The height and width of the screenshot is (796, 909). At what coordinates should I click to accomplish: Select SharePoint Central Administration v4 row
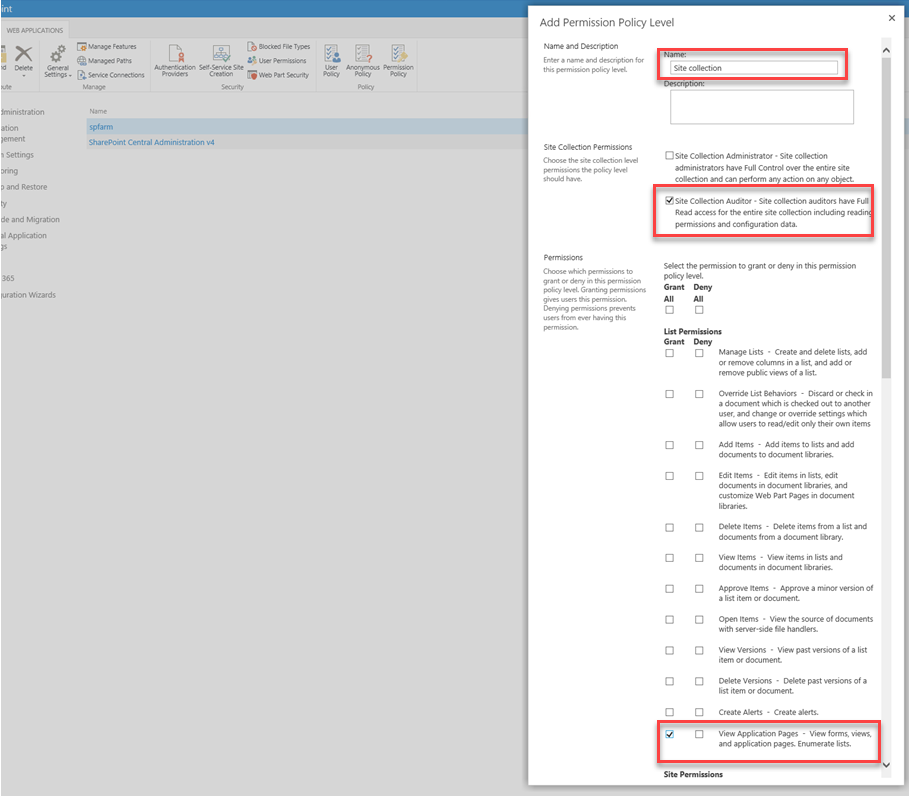tap(307, 142)
